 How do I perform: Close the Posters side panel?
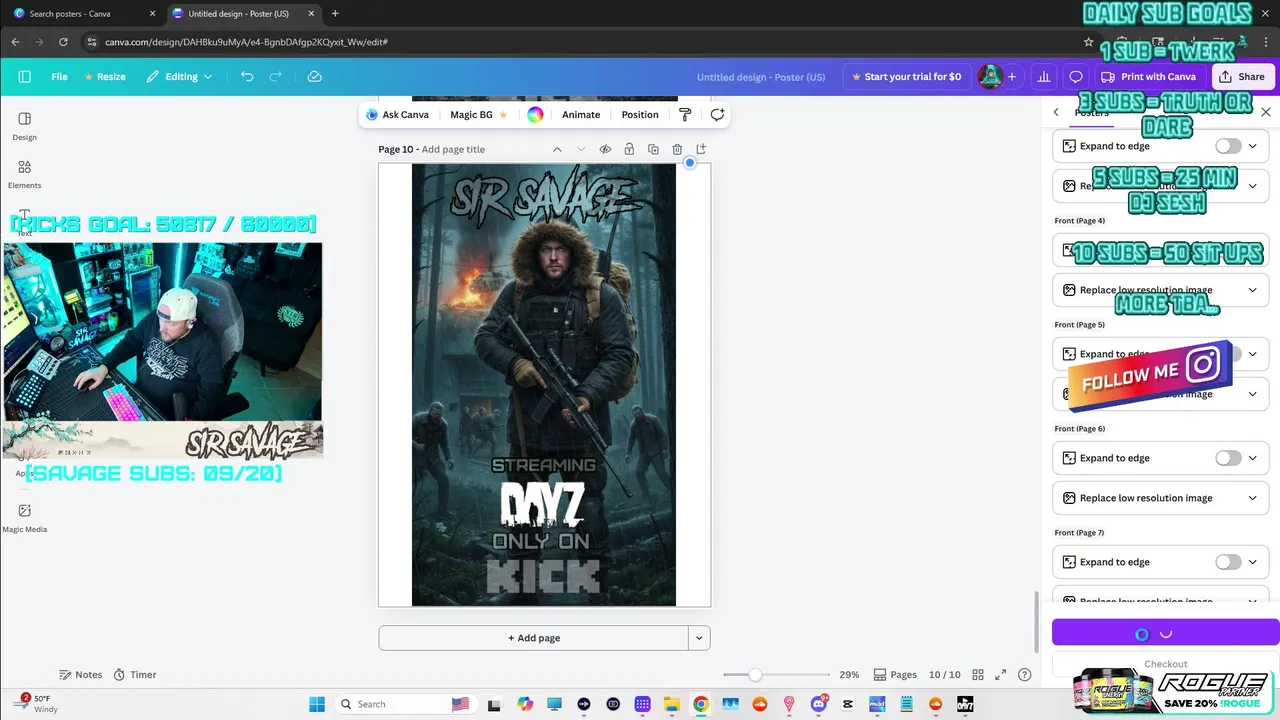tap(1266, 112)
